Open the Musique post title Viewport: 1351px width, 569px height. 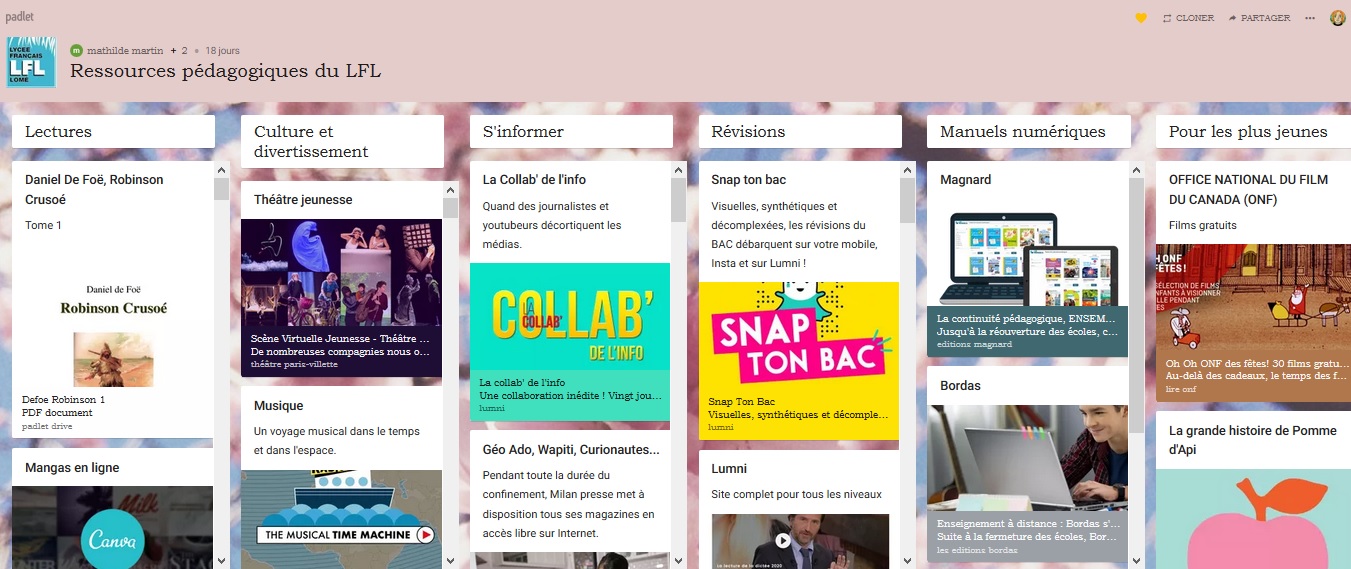coord(278,405)
